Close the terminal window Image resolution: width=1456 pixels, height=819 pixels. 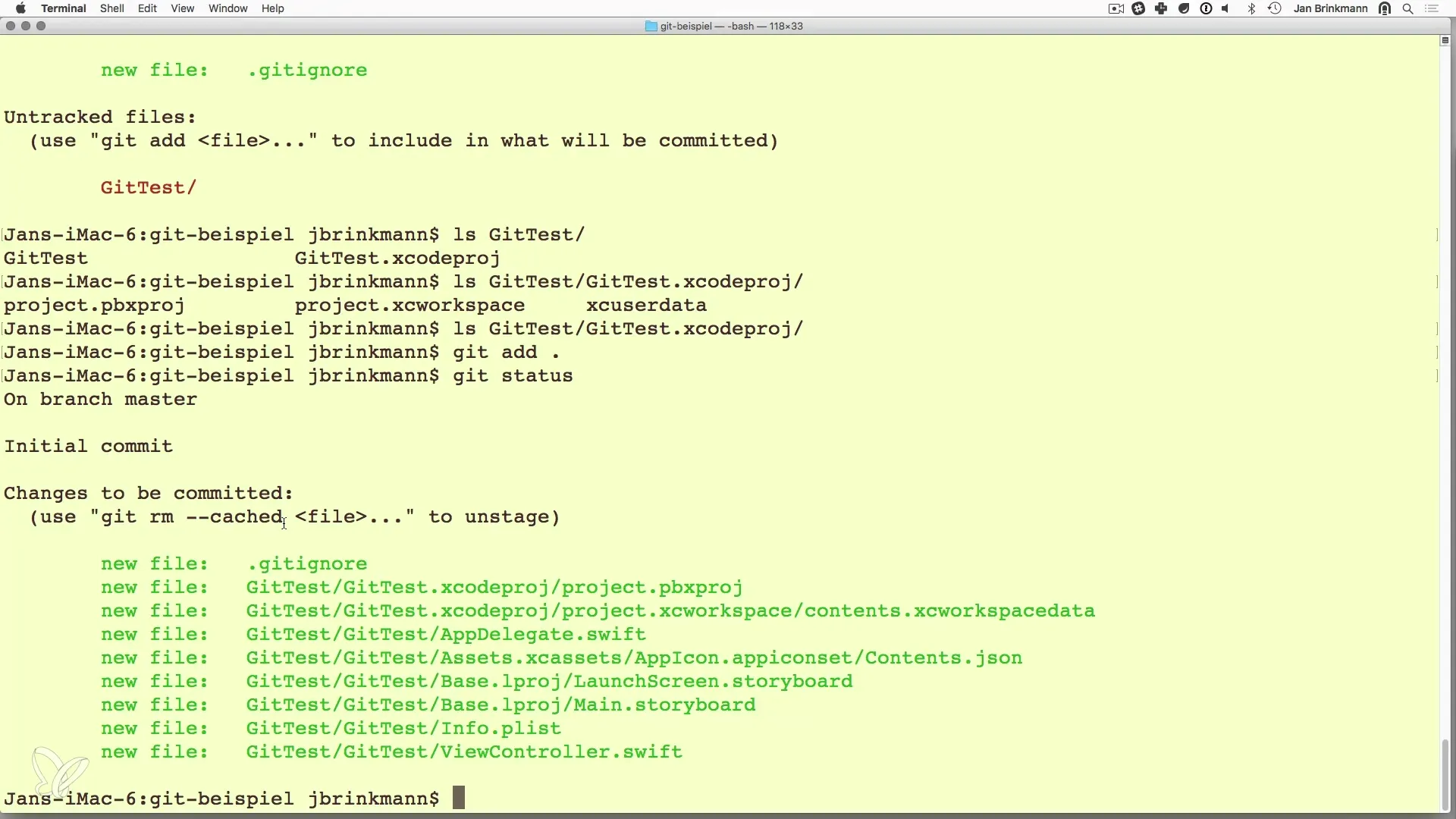pos(10,26)
